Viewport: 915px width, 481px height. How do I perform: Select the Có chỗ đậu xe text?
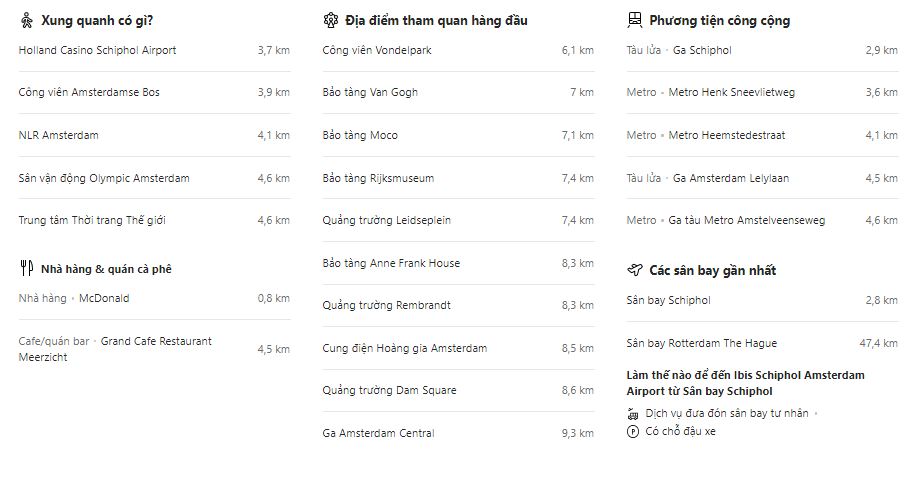(681, 431)
